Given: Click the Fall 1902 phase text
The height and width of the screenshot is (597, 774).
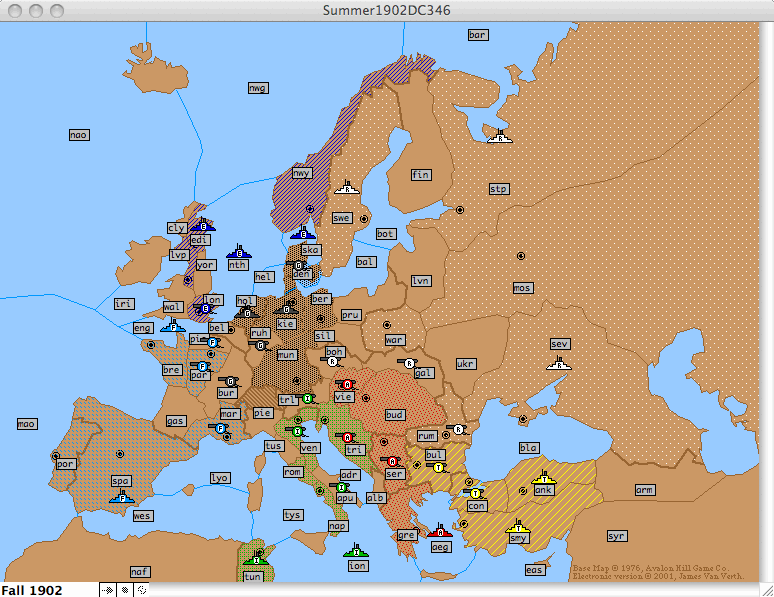Looking at the screenshot, I should [32, 590].
